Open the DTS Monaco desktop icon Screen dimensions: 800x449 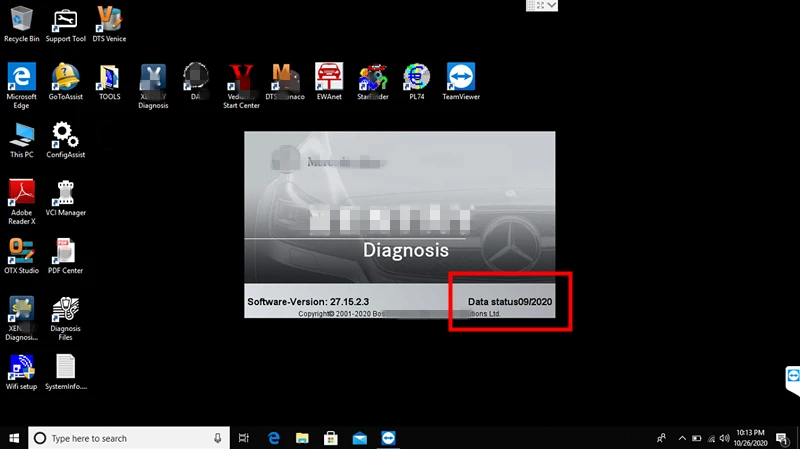[285, 81]
